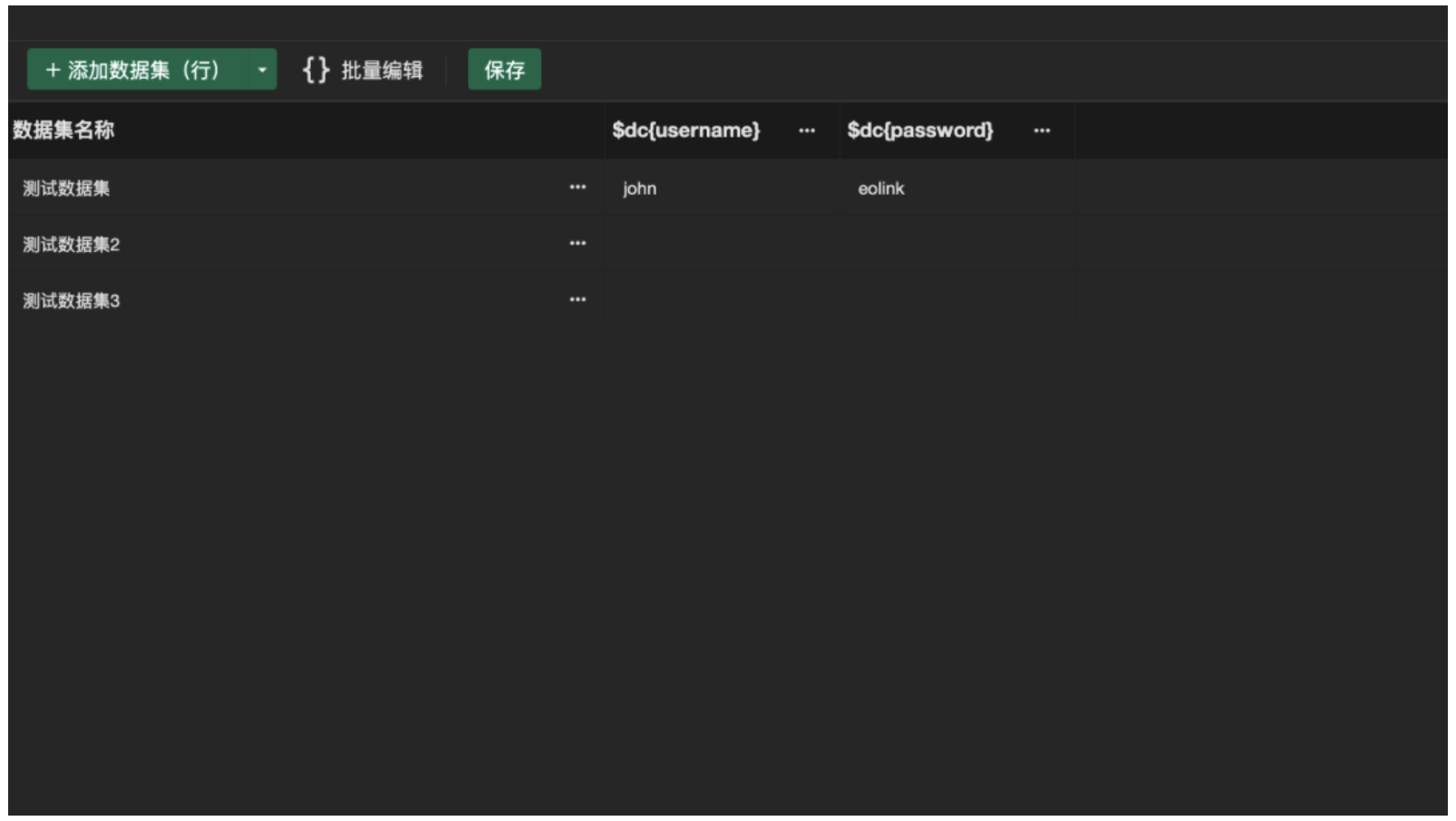
Task: Click the 添加数据集（行）button
Action: [x=138, y=70]
